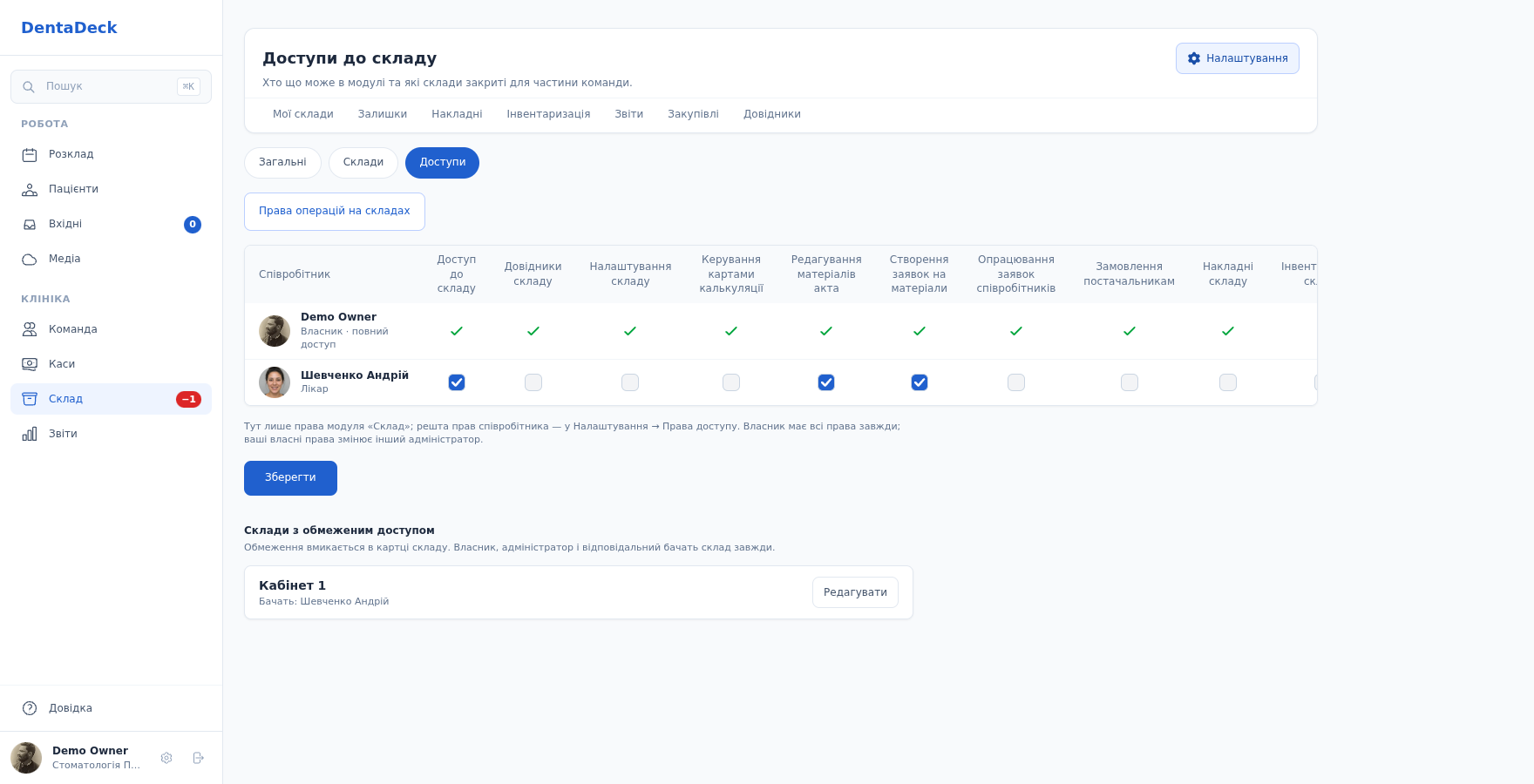Click Редагувати for Кабінет 1
The image size is (1534, 784).
pyautogui.click(x=855, y=592)
